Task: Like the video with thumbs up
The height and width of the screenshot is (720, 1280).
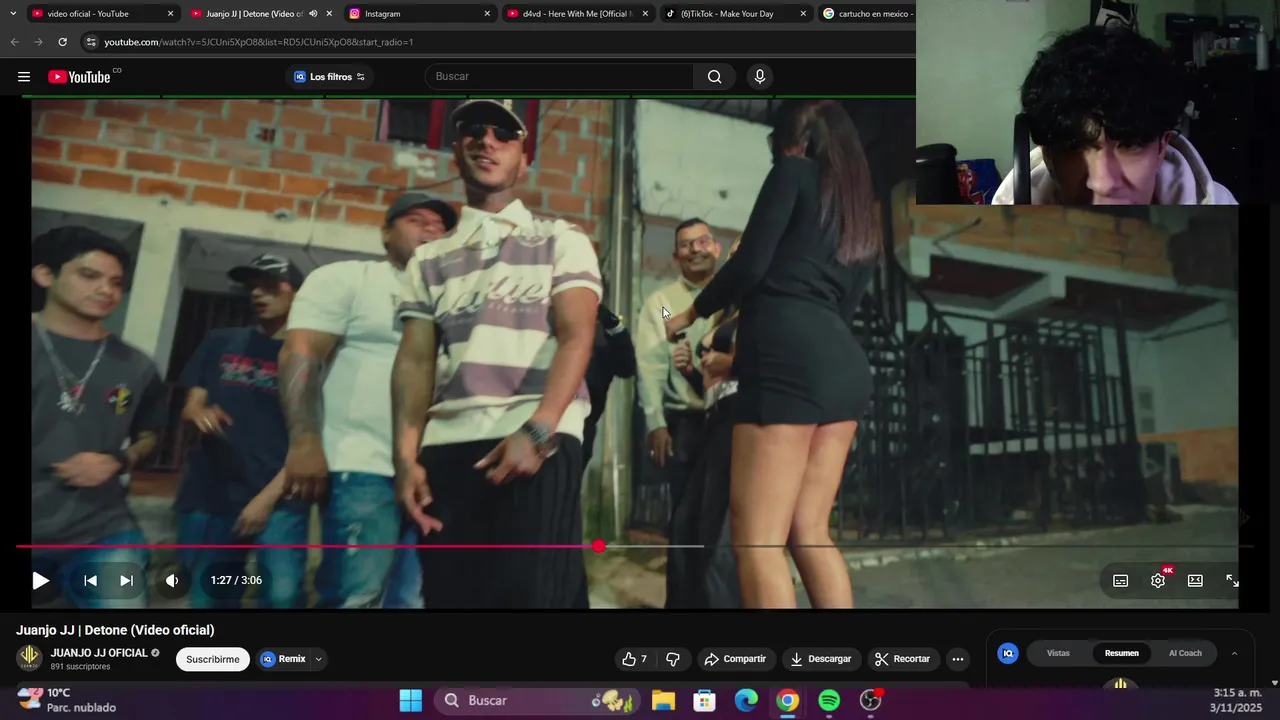Action: coord(635,659)
